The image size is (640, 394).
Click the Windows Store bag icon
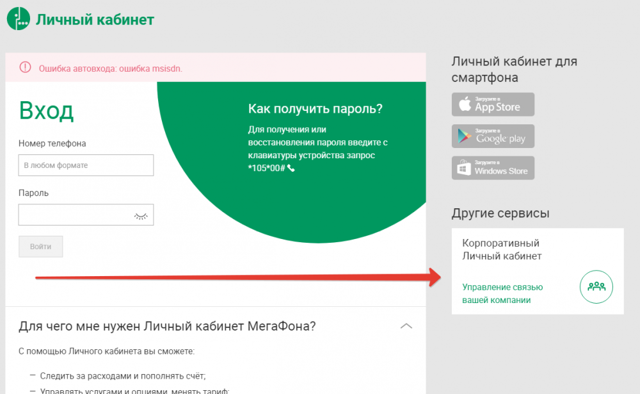464,167
